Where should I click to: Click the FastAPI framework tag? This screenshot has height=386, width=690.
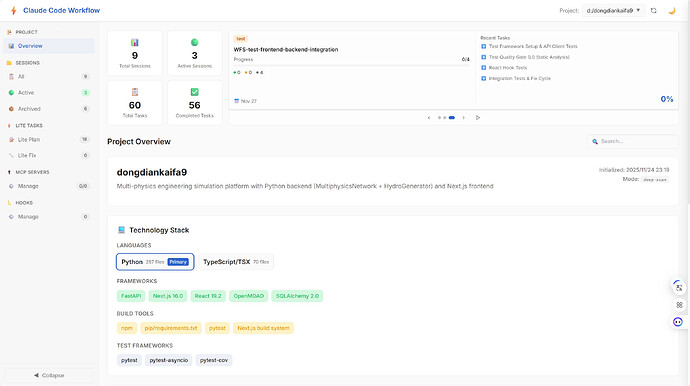(x=131, y=296)
